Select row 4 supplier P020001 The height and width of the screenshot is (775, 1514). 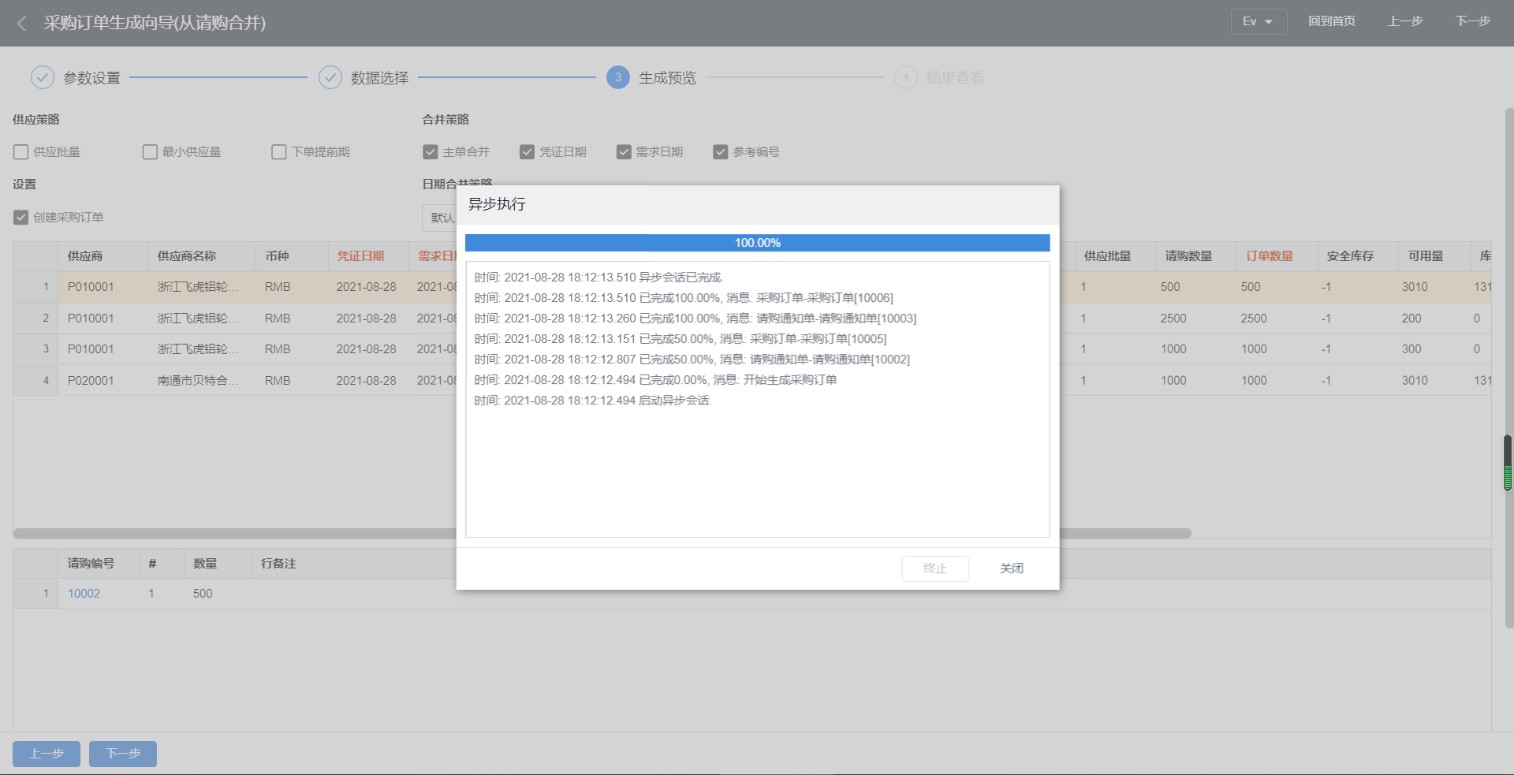coord(91,380)
